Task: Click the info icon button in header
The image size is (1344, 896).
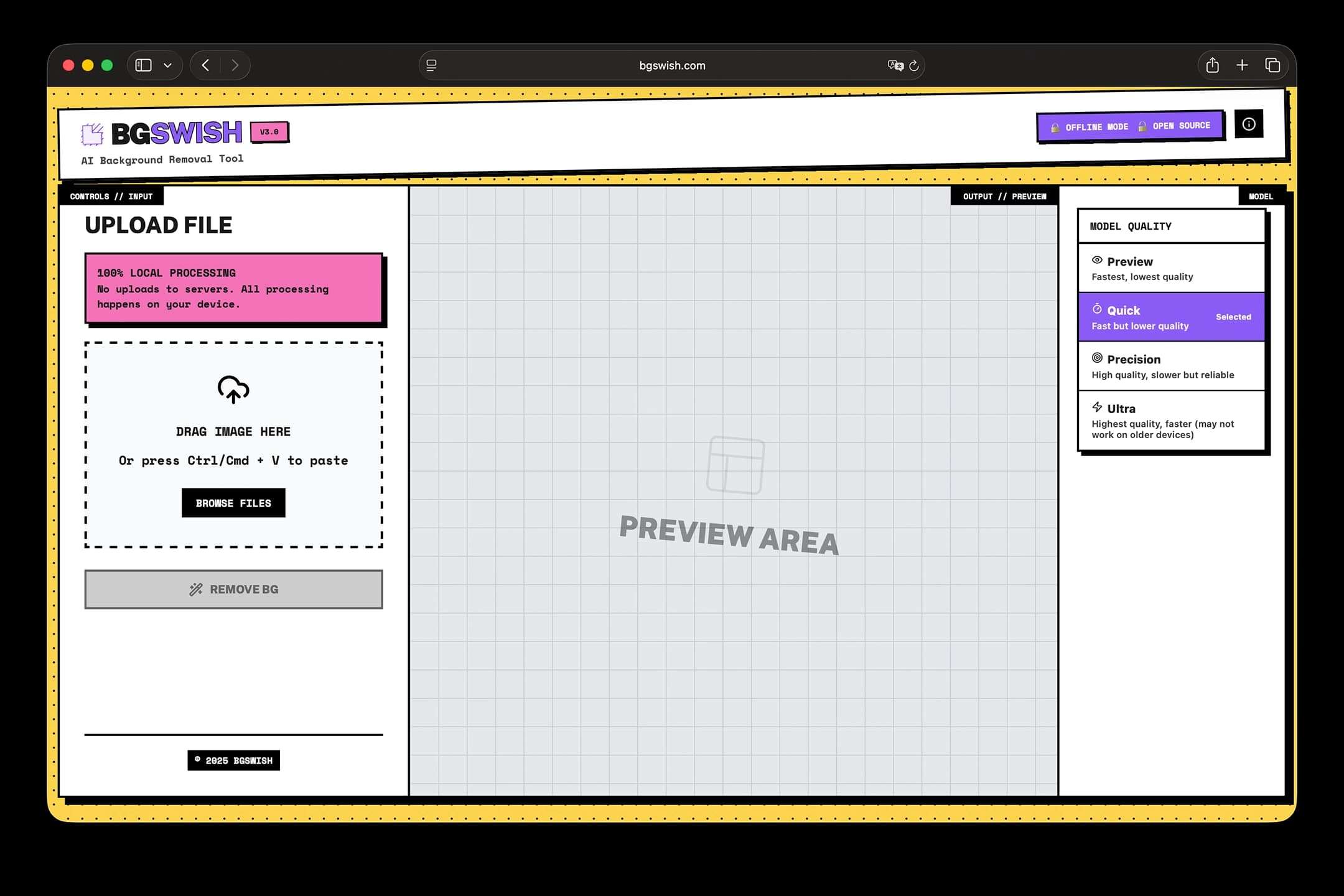Action: [1248, 124]
